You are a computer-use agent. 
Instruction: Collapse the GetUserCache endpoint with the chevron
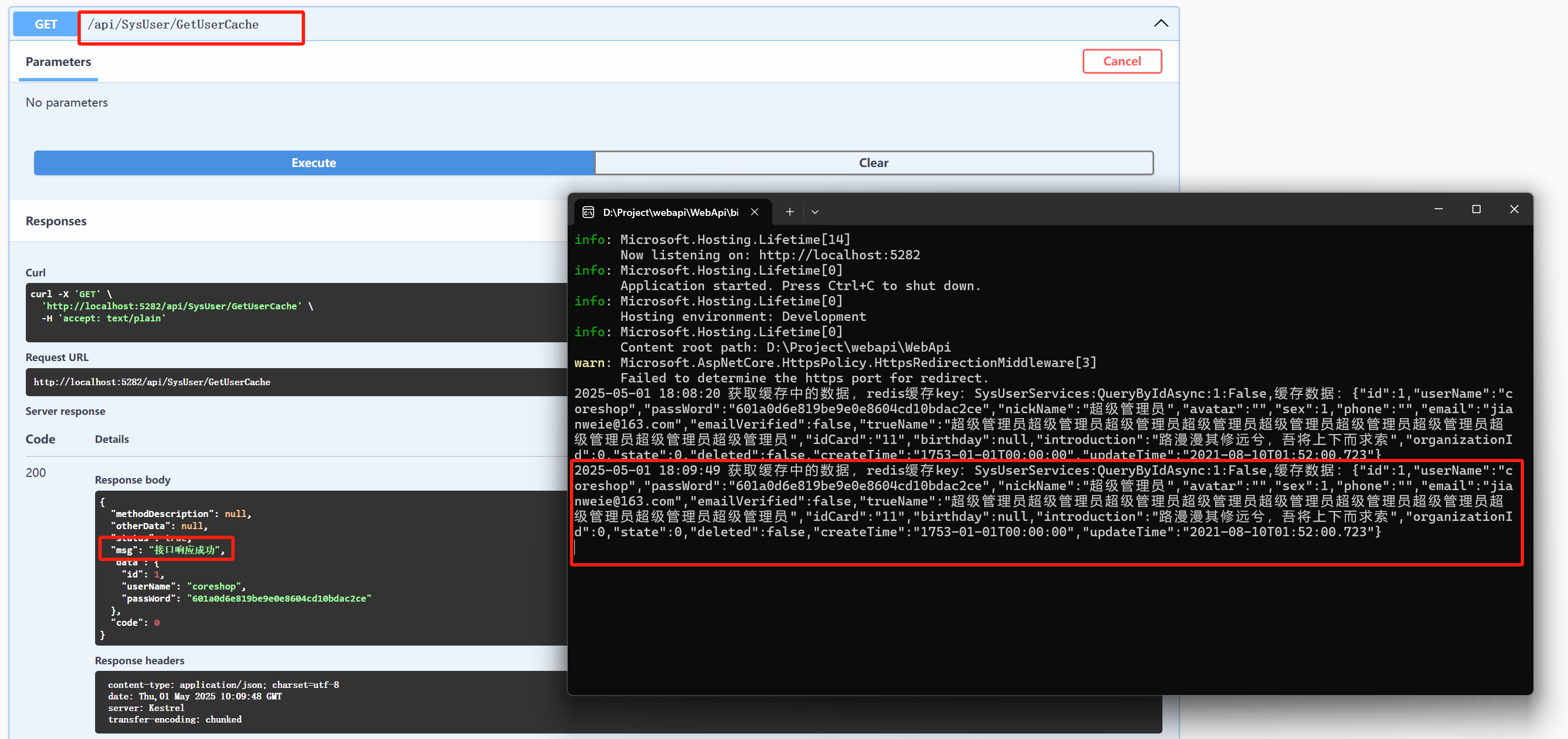(1160, 24)
